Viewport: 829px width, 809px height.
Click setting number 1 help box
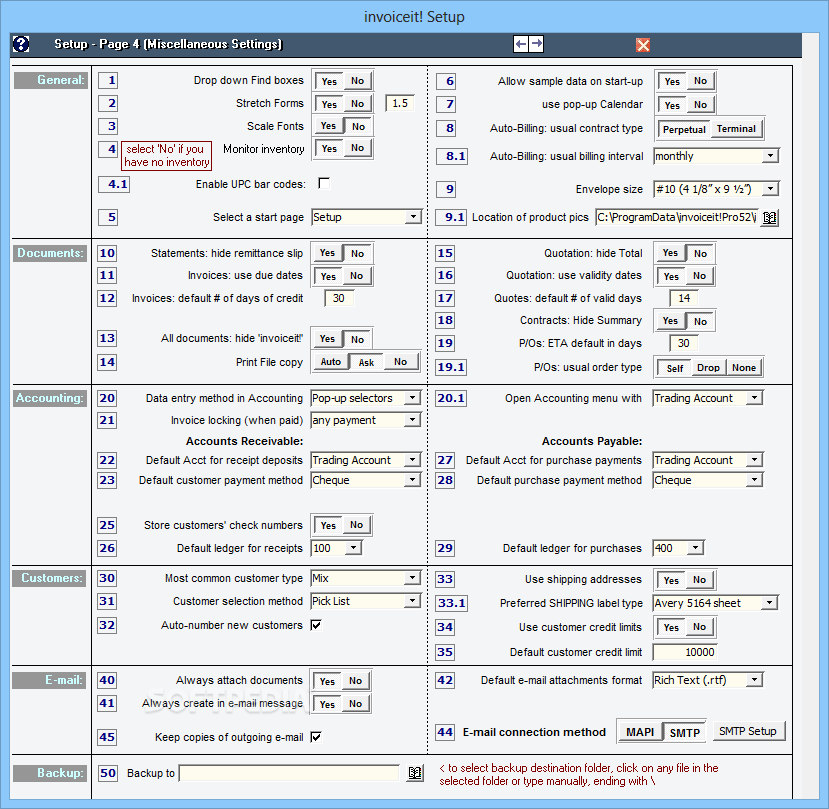tap(108, 80)
